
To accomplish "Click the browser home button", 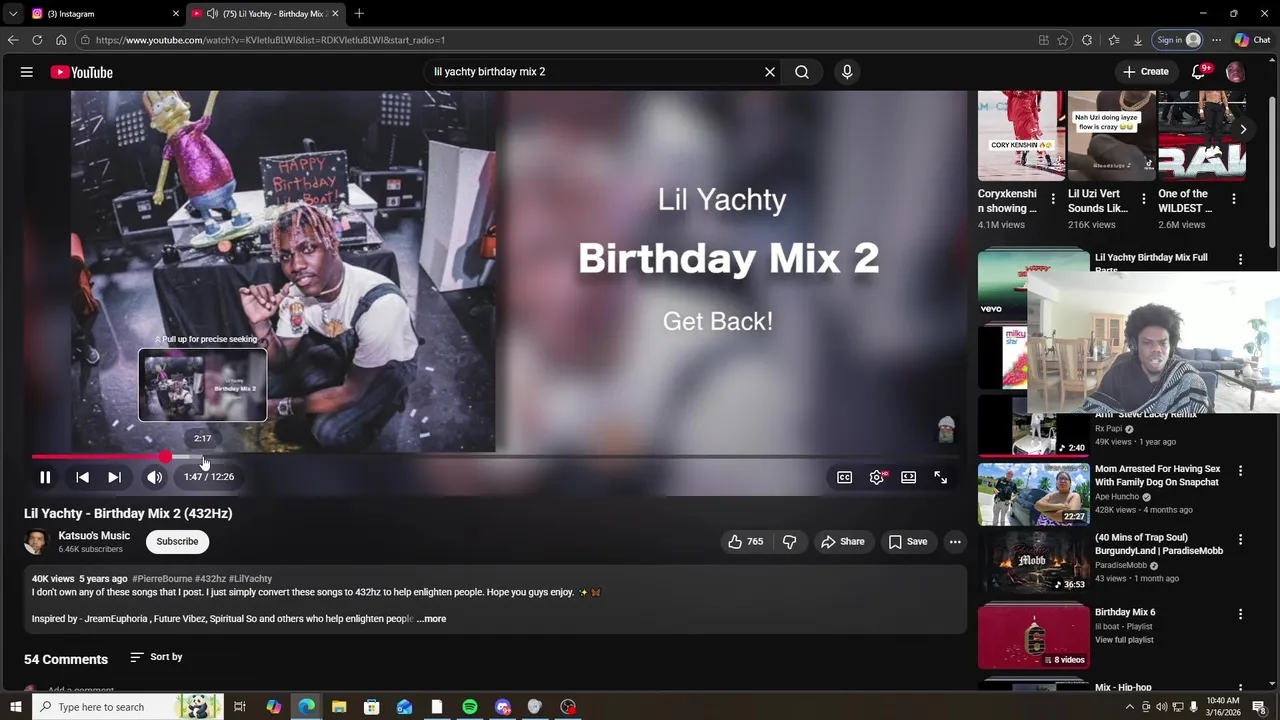I will pyautogui.click(x=61, y=40).
